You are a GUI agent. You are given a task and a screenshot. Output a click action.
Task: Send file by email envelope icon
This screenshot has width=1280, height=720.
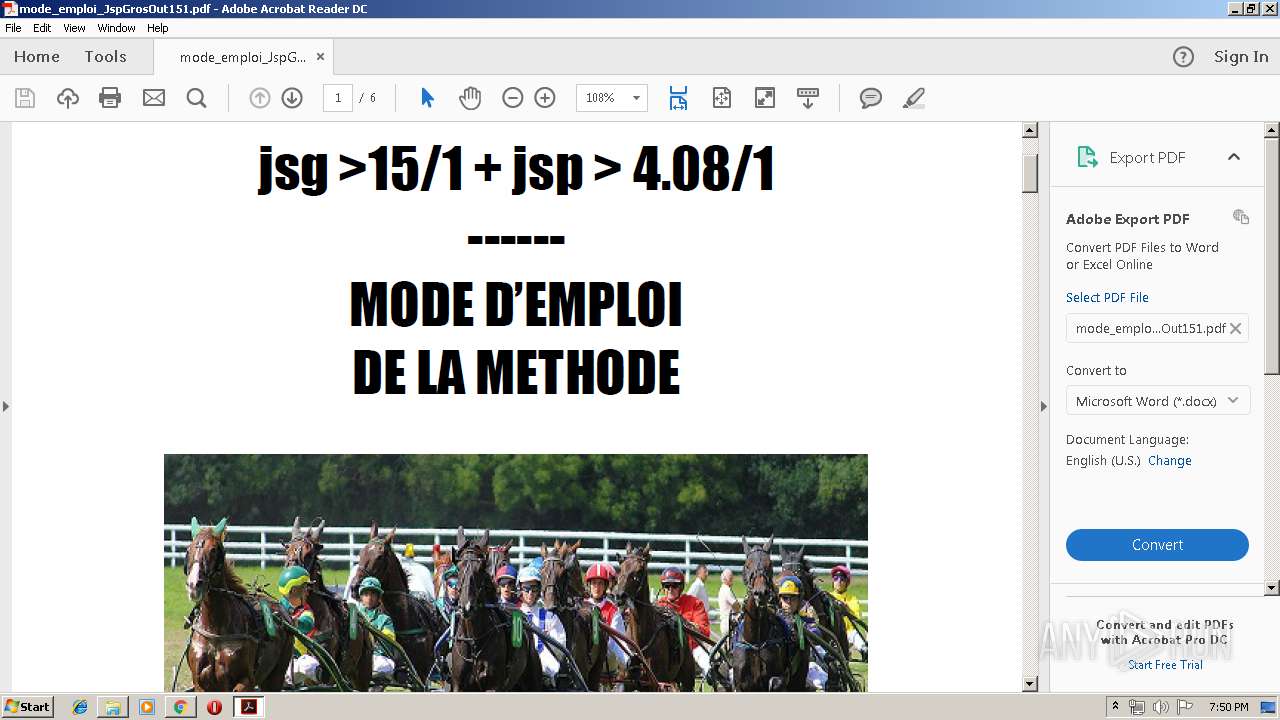(153, 98)
